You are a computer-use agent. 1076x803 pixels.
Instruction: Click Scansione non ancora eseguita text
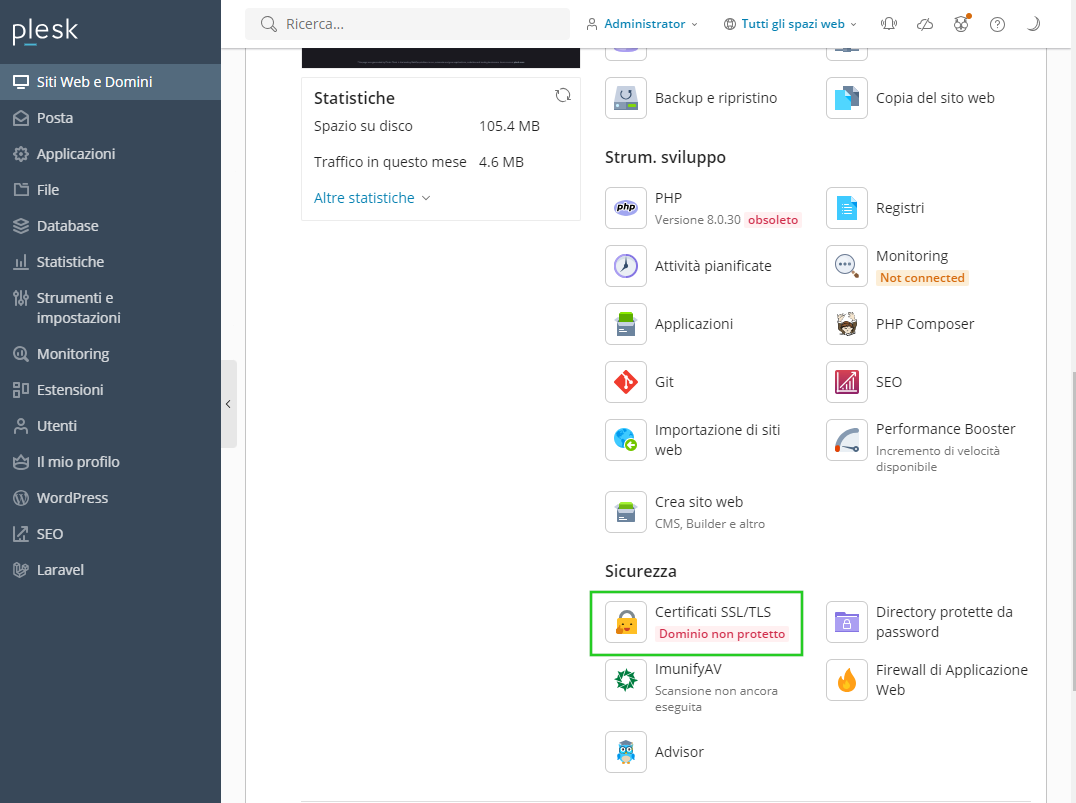[716, 699]
